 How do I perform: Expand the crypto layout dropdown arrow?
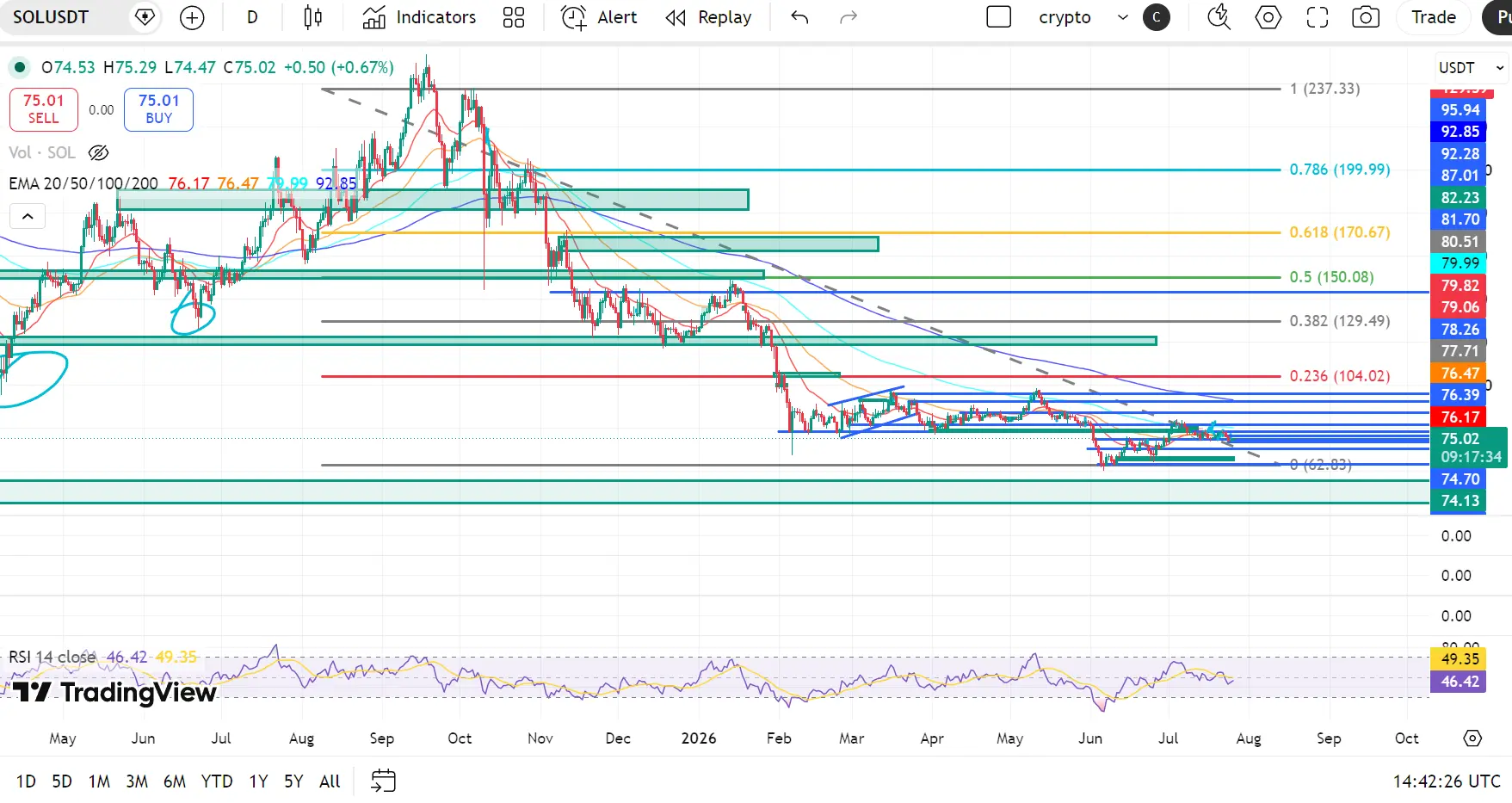coord(1123,17)
